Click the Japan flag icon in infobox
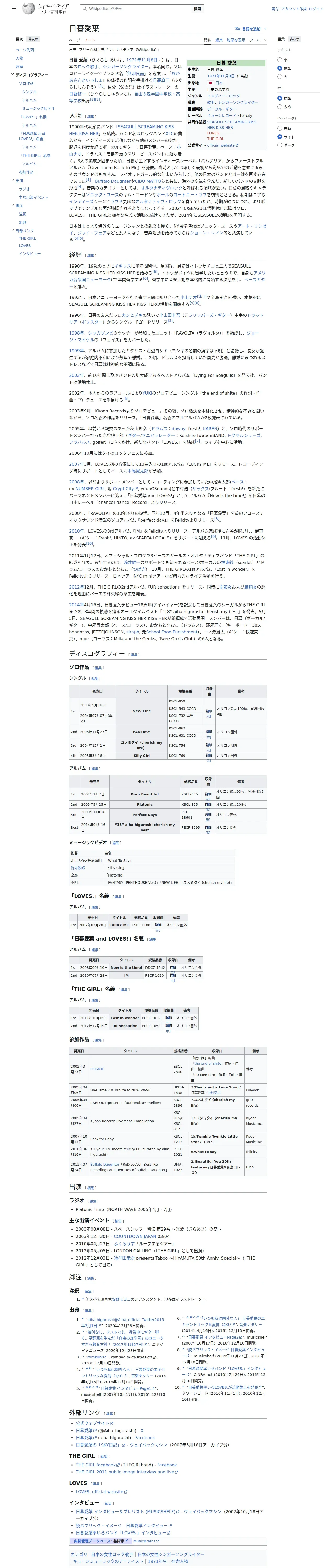Image resolution: width=336 pixels, height=1568 pixels. click(x=211, y=83)
